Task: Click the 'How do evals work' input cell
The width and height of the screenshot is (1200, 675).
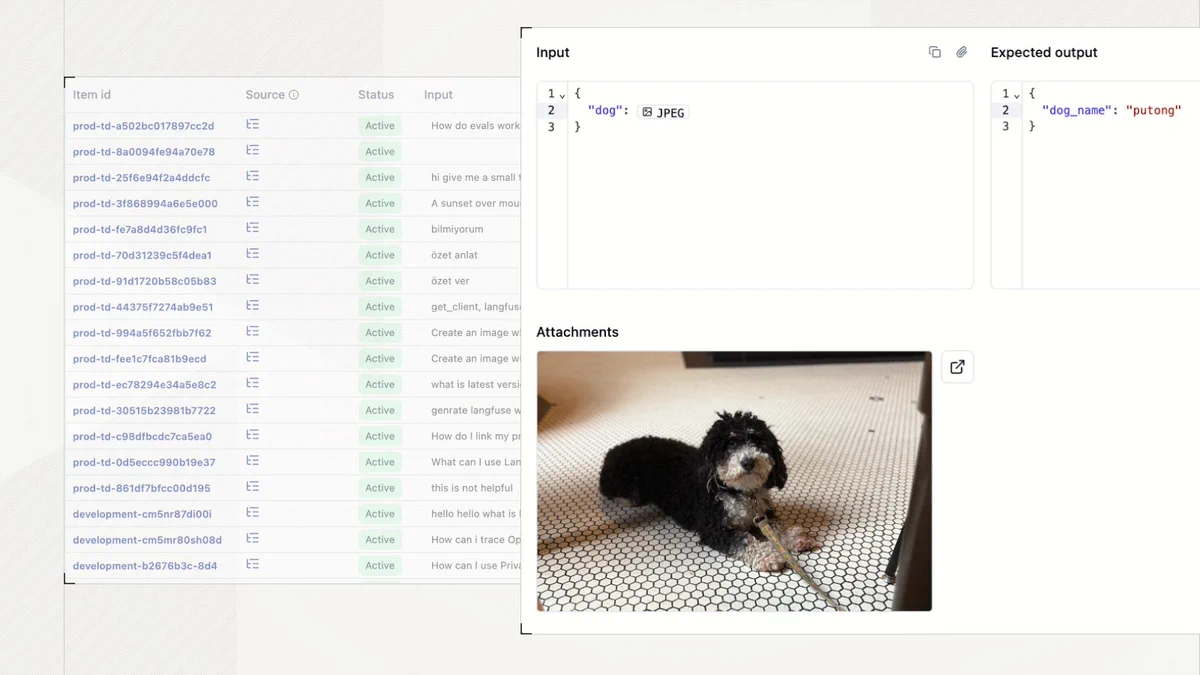Action: [475, 126]
